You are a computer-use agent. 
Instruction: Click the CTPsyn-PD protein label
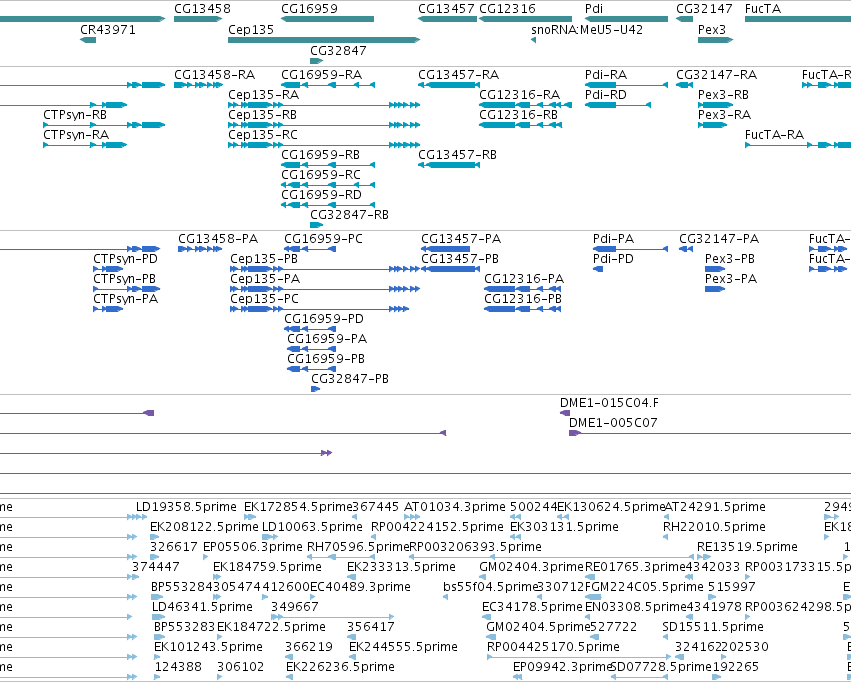click(x=125, y=259)
